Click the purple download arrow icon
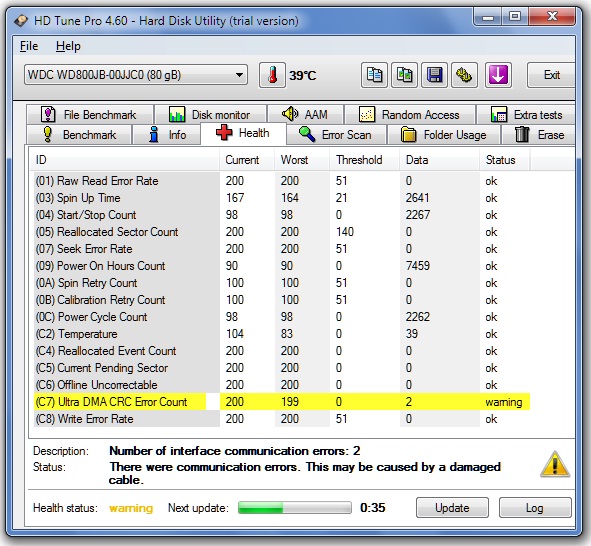The height and width of the screenshot is (546, 591). tap(498, 75)
